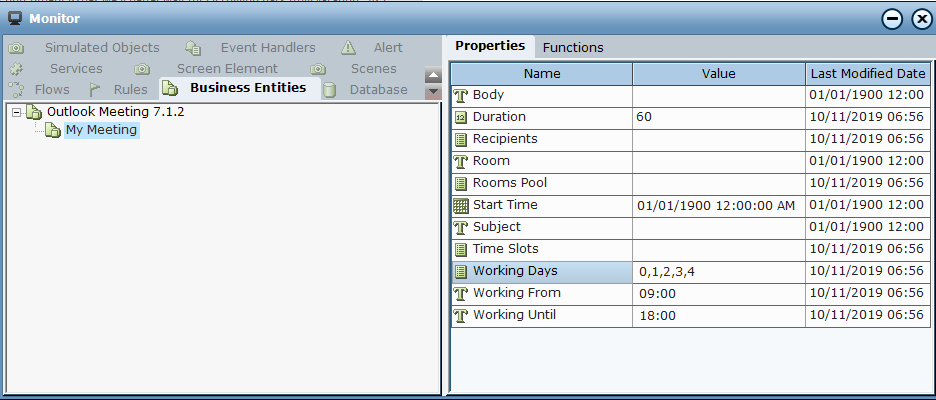This screenshot has height=400, width=936.
Task: Click the entity icon beside My Meeting
Action: 53,130
